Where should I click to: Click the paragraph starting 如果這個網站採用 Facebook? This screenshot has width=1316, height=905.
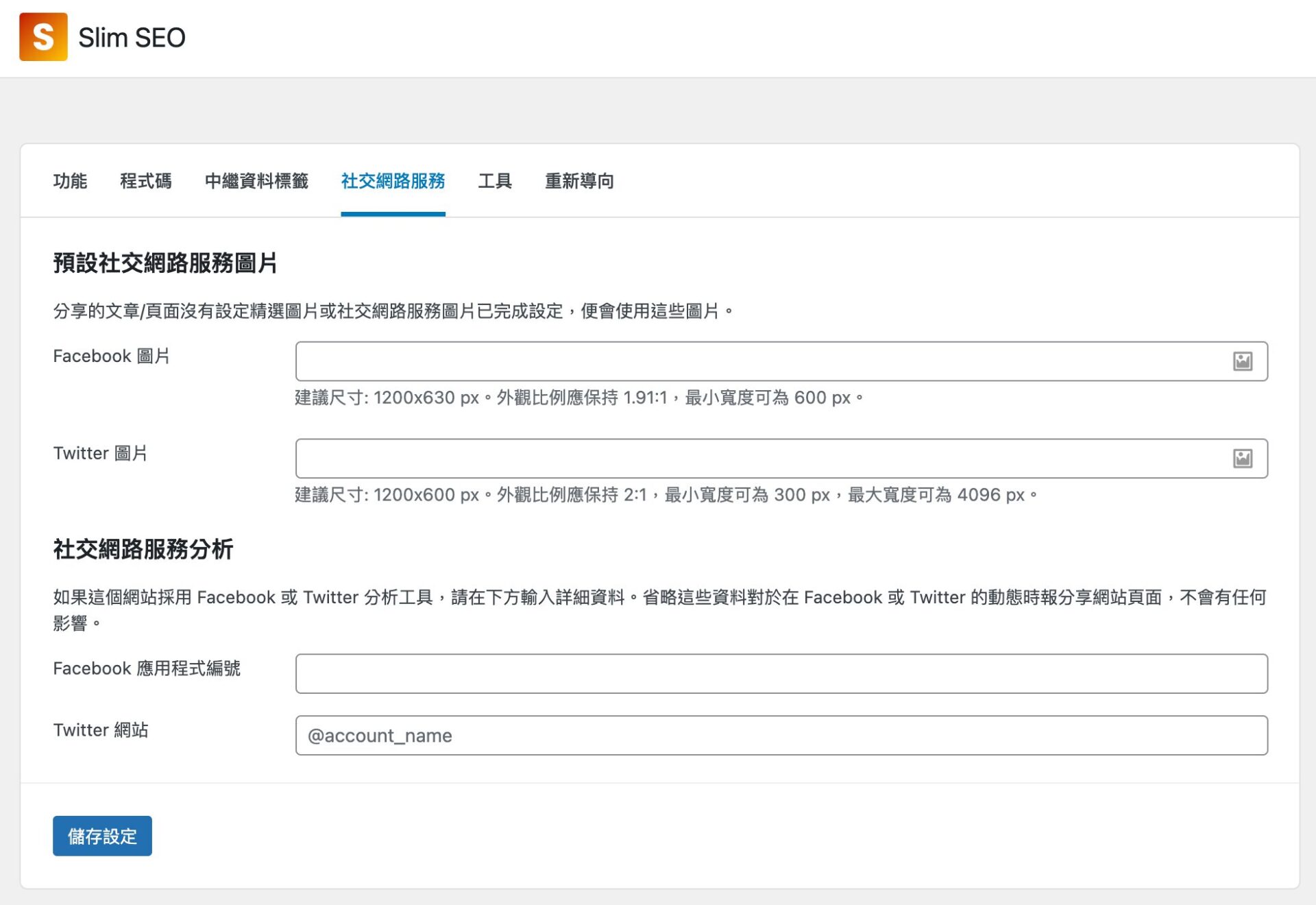[x=659, y=610]
